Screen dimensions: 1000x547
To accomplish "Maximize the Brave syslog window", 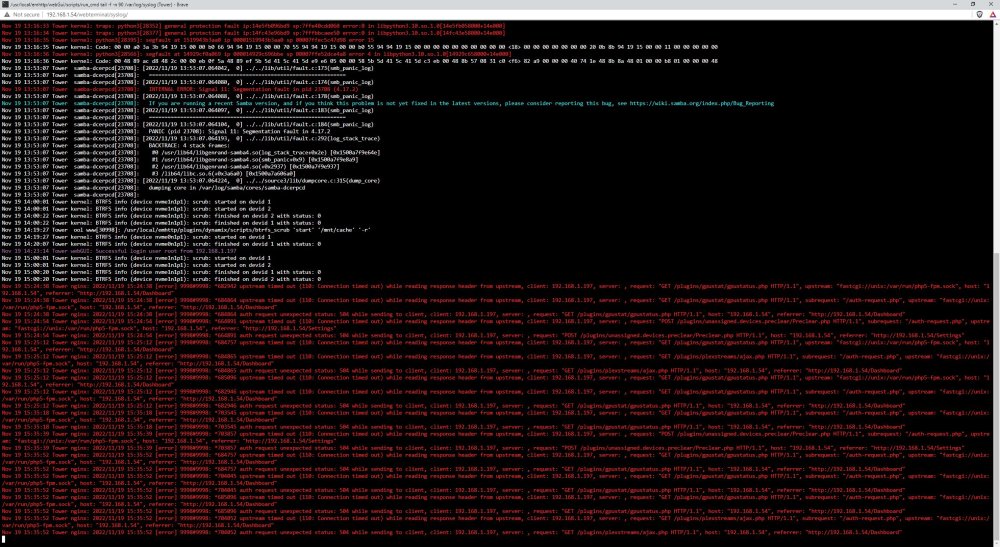I will tap(973, 4).
